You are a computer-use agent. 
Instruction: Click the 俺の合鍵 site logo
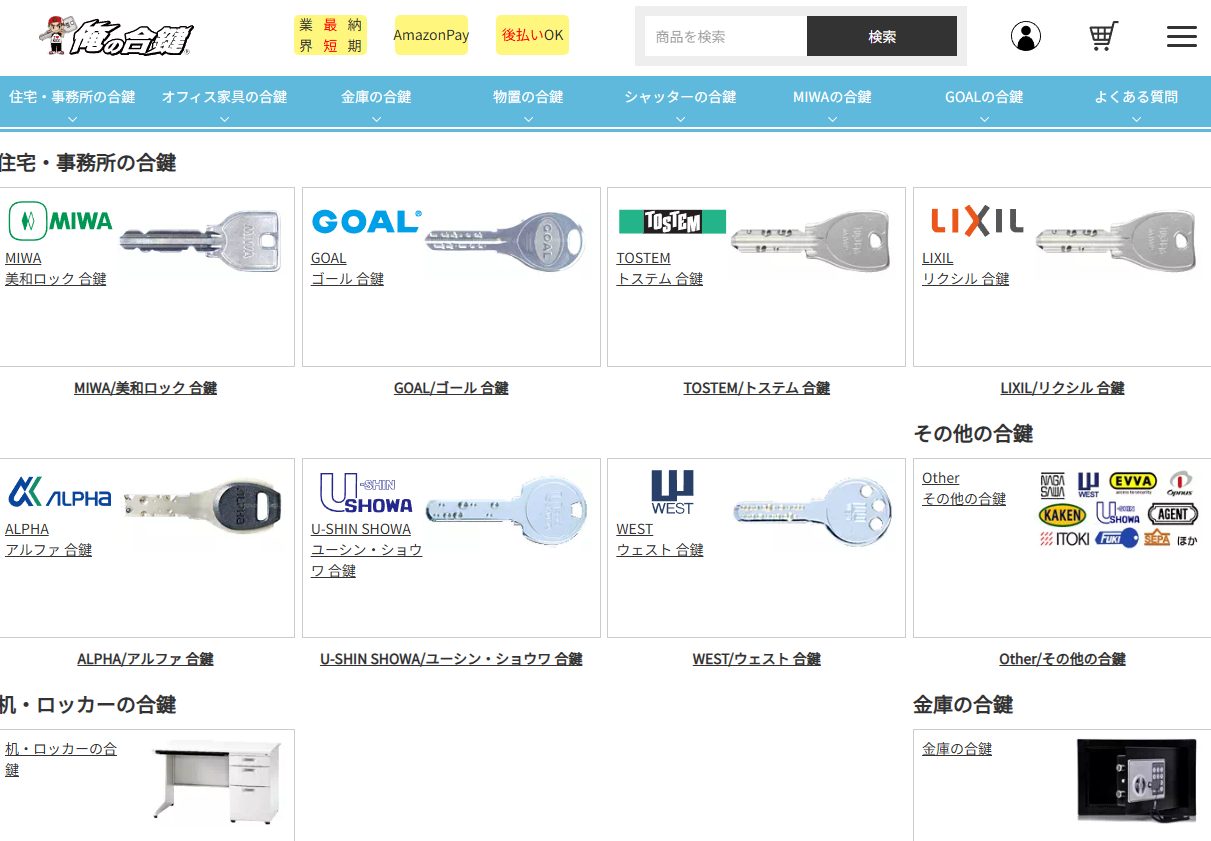tap(116, 37)
